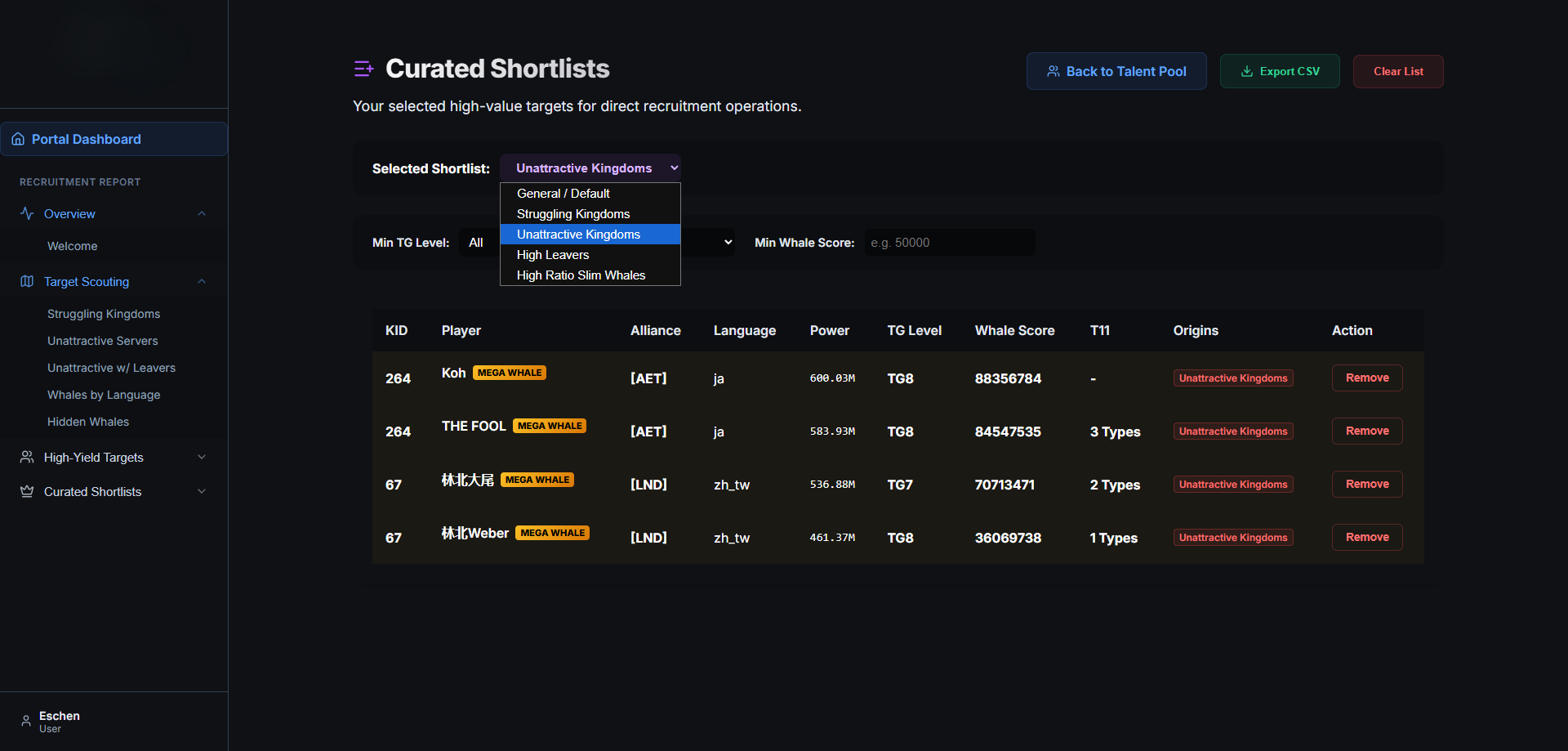Choose General / Default shortlist option

[590, 194]
